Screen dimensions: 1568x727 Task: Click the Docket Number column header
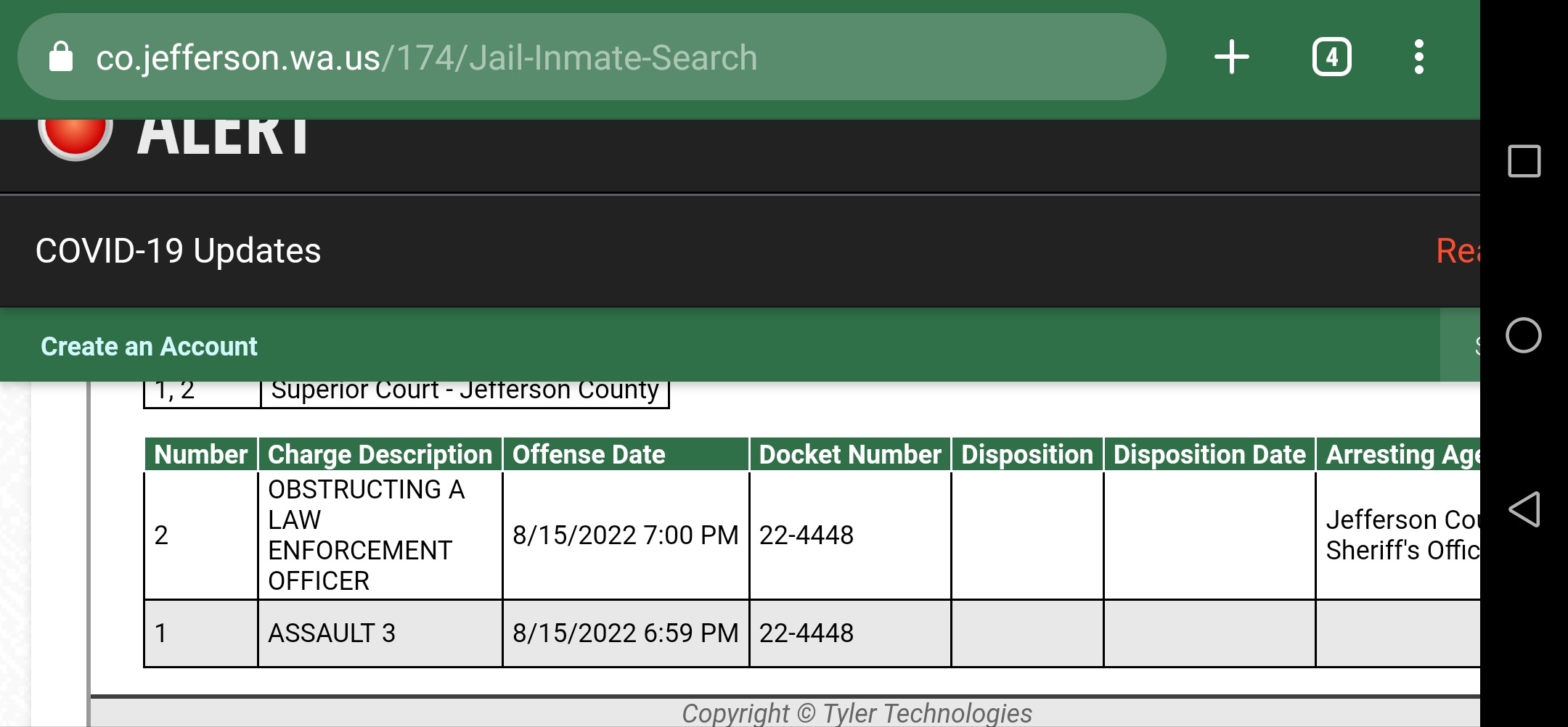850,454
